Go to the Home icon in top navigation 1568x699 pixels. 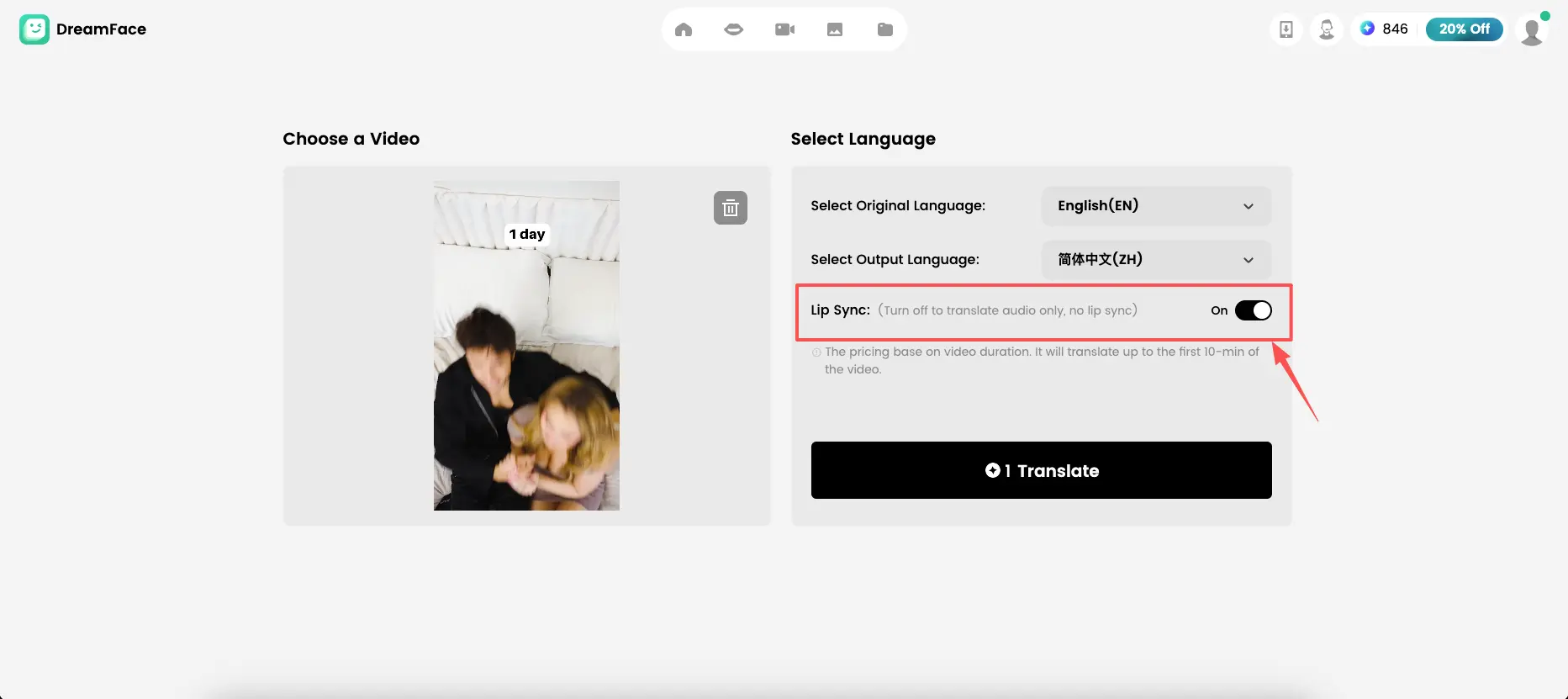point(684,29)
